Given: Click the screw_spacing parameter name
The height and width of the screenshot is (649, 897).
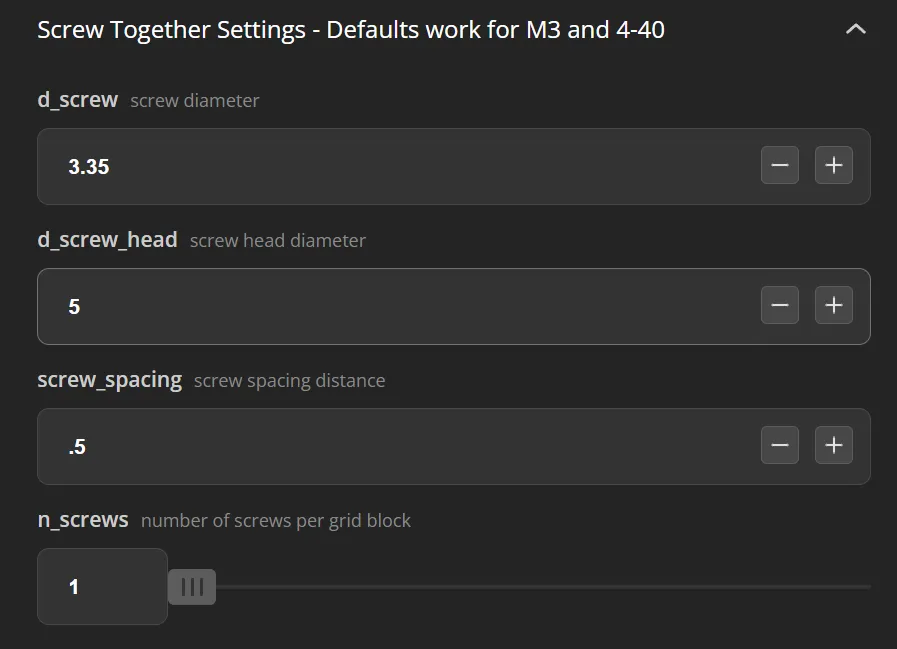Looking at the screenshot, I should 110,380.
